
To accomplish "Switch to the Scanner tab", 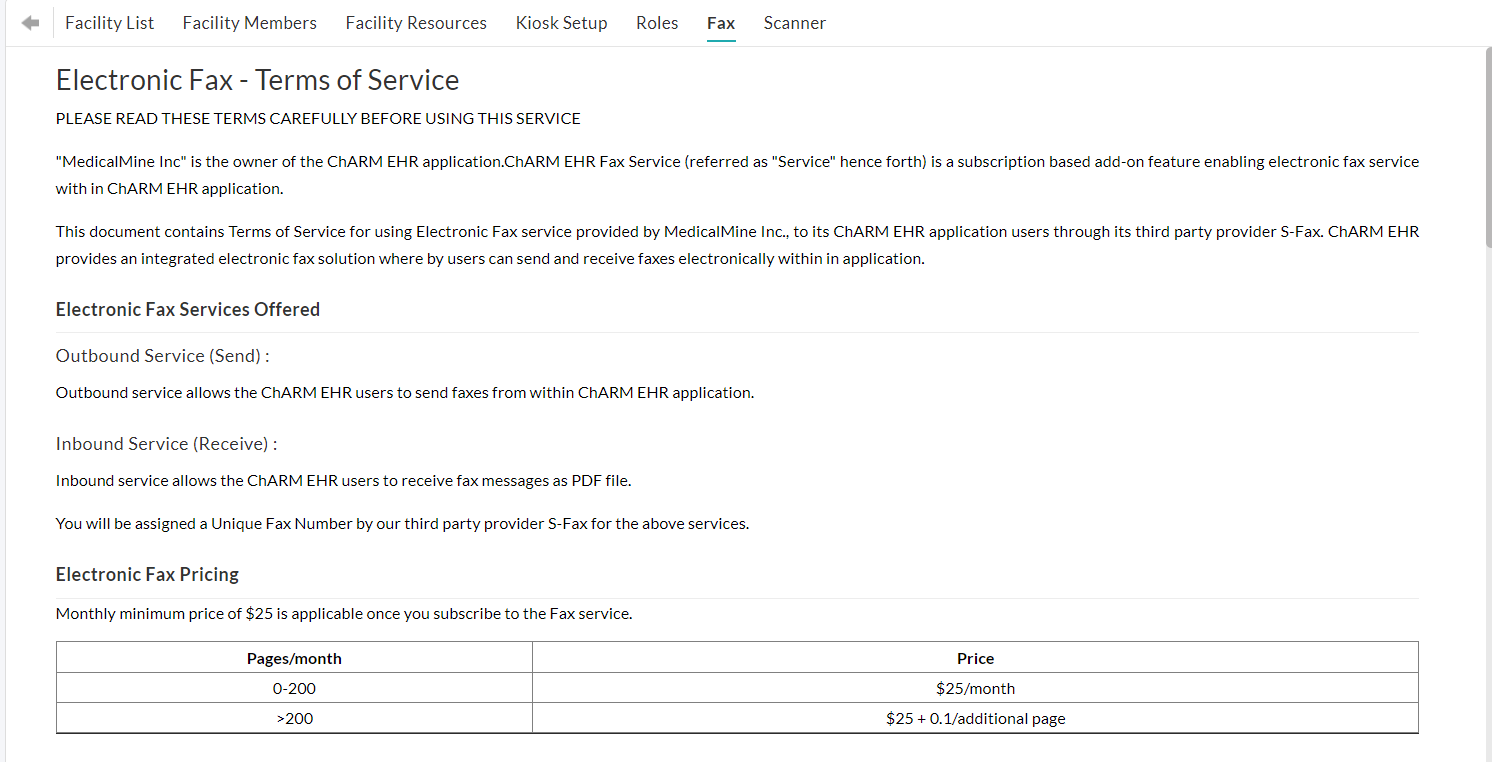I will (794, 22).
